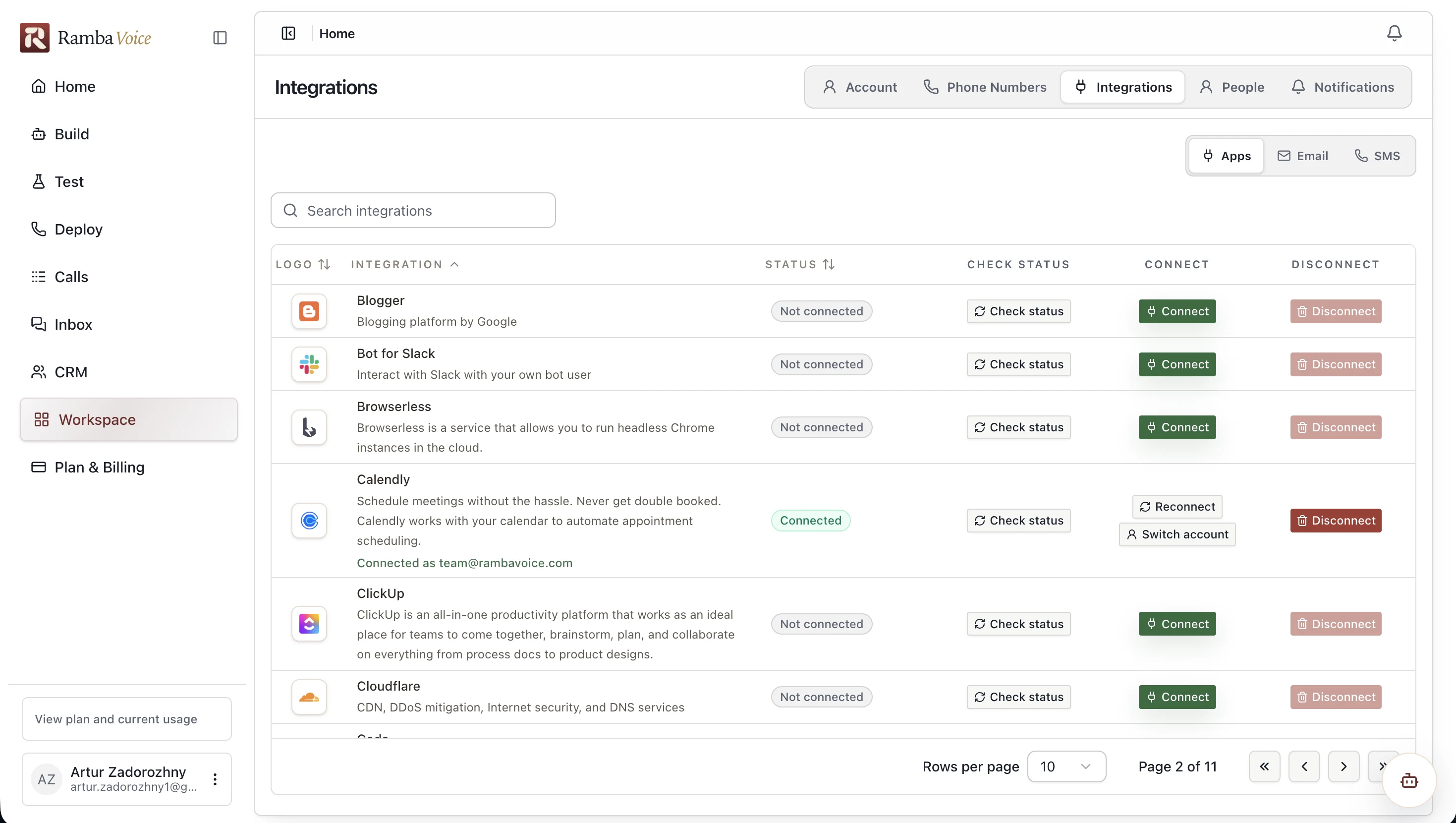Screen dimensions: 1456x823
Task: Switch to the Phone Numbers tab
Action: tap(985, 87)
